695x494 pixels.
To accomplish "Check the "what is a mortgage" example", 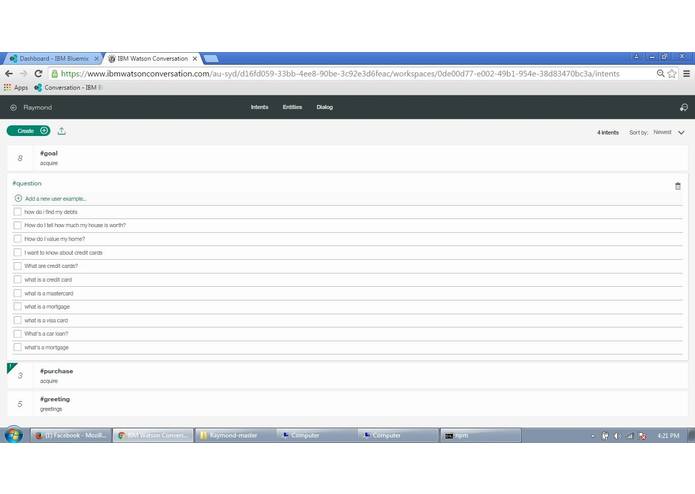I will click(17, 307).
